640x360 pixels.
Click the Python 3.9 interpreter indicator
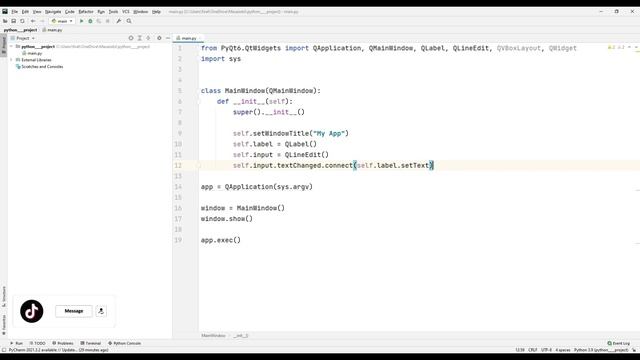601,350
